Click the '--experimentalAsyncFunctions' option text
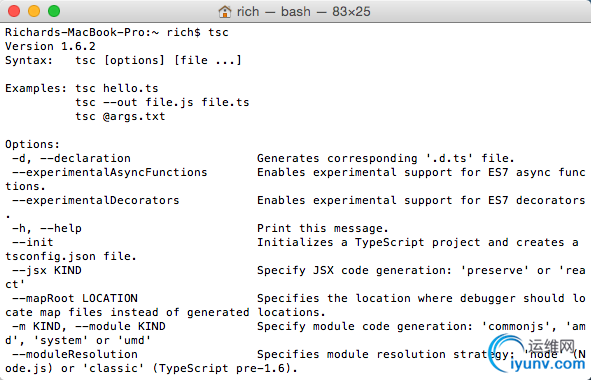 point(110,172)
